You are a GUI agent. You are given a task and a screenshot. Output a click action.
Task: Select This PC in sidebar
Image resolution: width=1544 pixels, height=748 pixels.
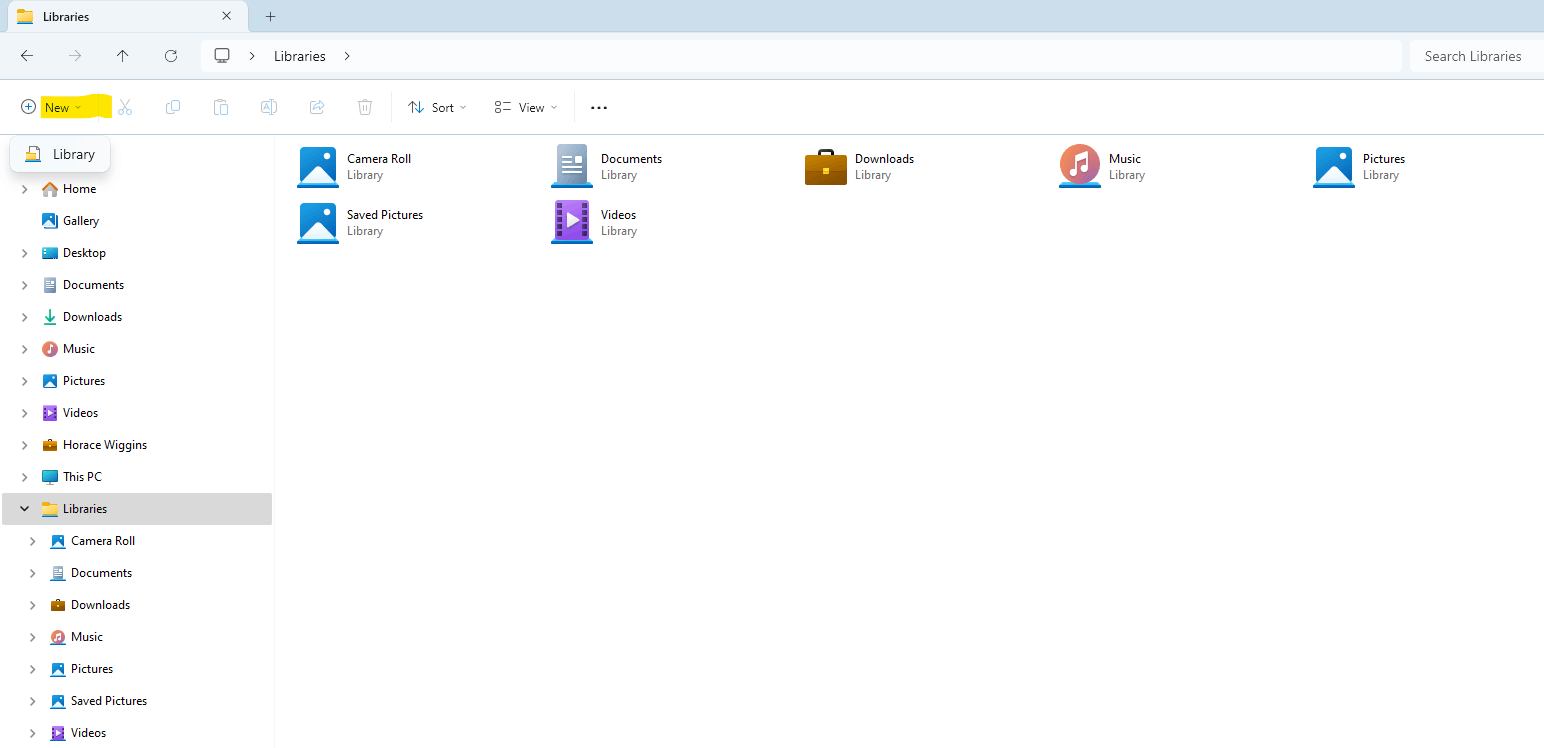(x=82, y=477)
